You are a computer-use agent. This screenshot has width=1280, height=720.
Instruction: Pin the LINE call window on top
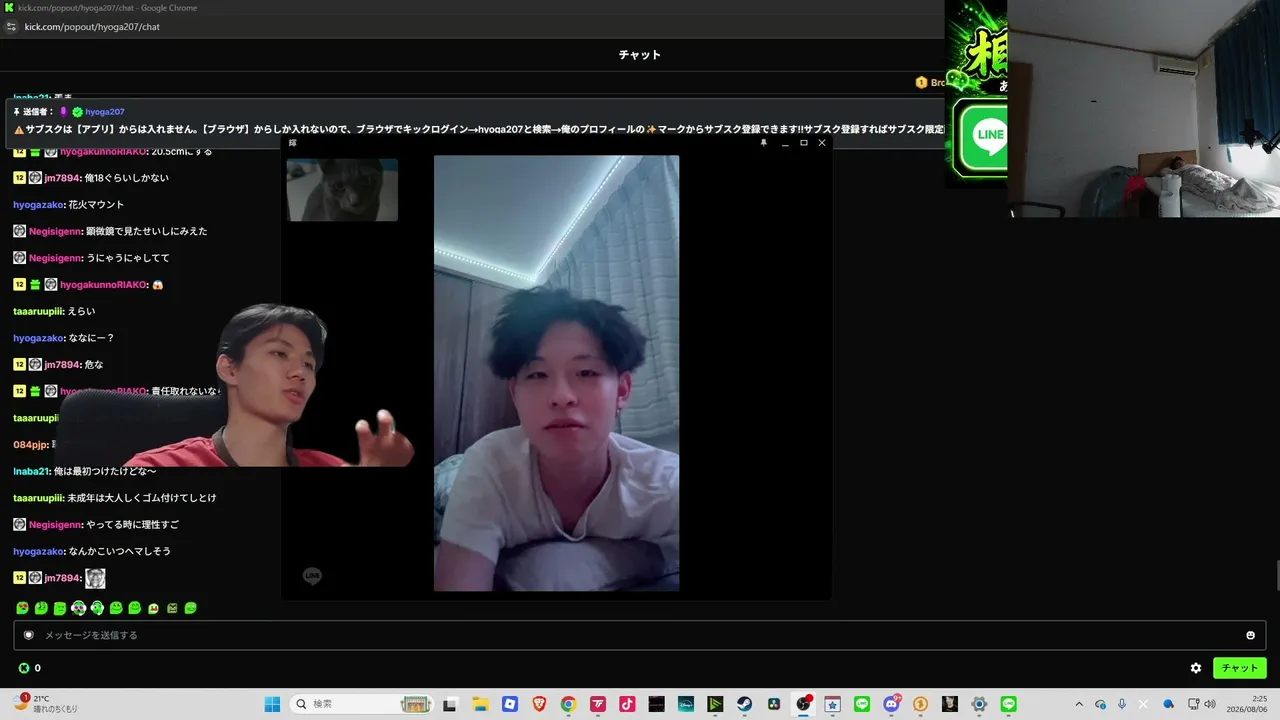point(763,143)
